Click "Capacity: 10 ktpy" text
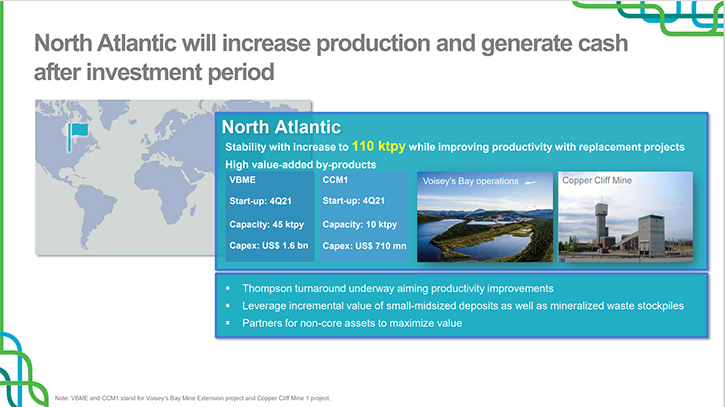Screen dimensions: 725x407 point(360,225)
